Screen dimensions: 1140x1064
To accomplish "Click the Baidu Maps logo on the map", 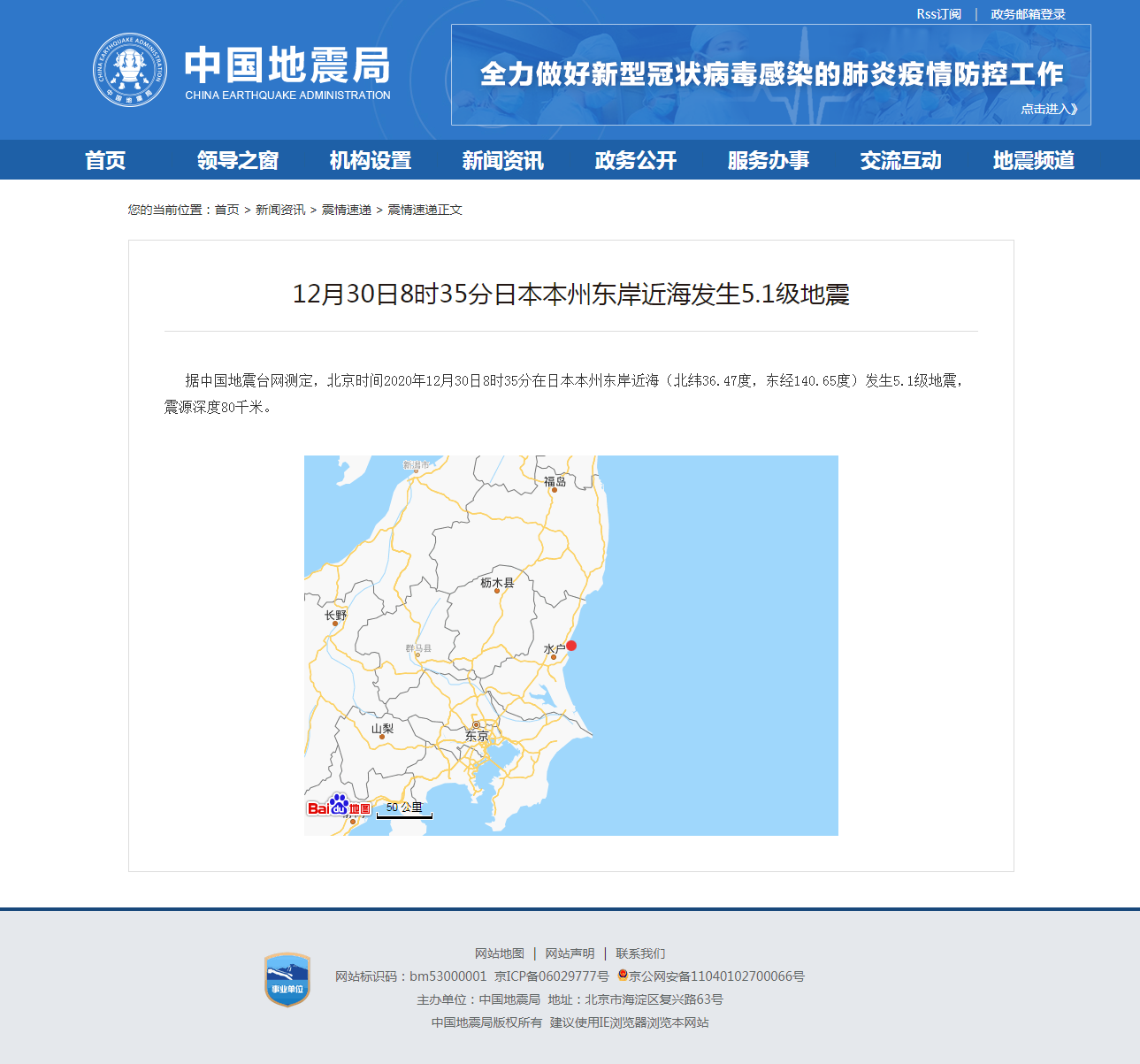I will pos(339,808).
